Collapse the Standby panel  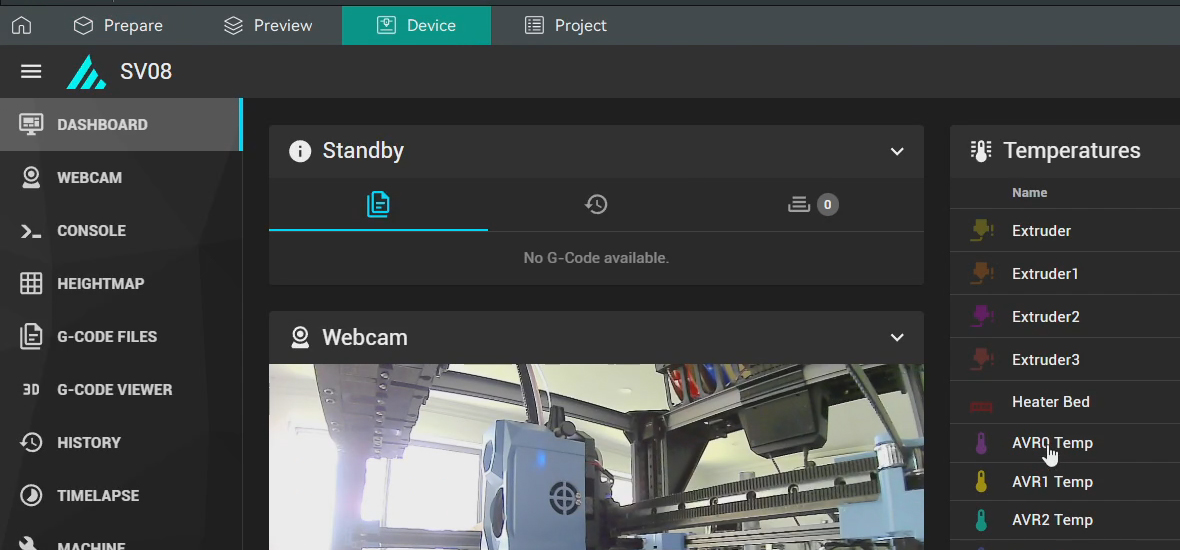[897, 152]
